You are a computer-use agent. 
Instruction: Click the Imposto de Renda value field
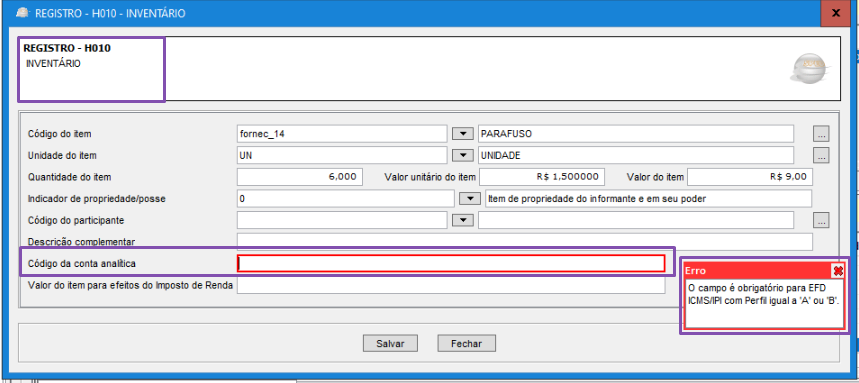(451, 285)
